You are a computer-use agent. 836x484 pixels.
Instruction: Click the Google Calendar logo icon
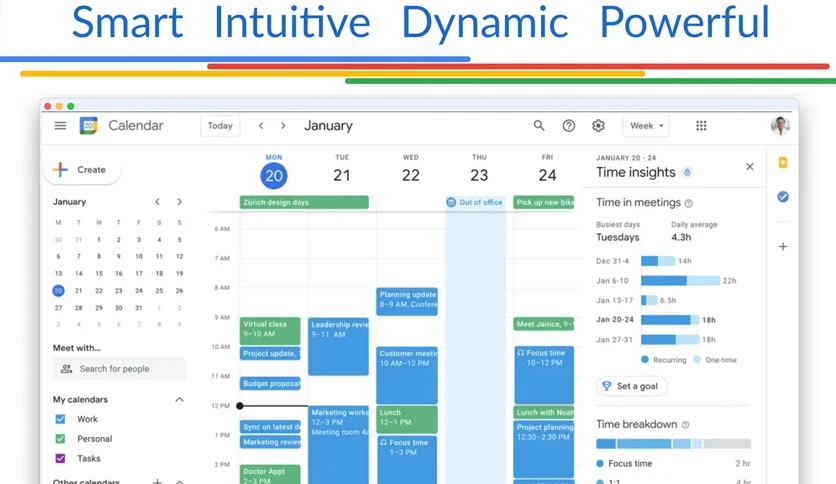[89, 126]
